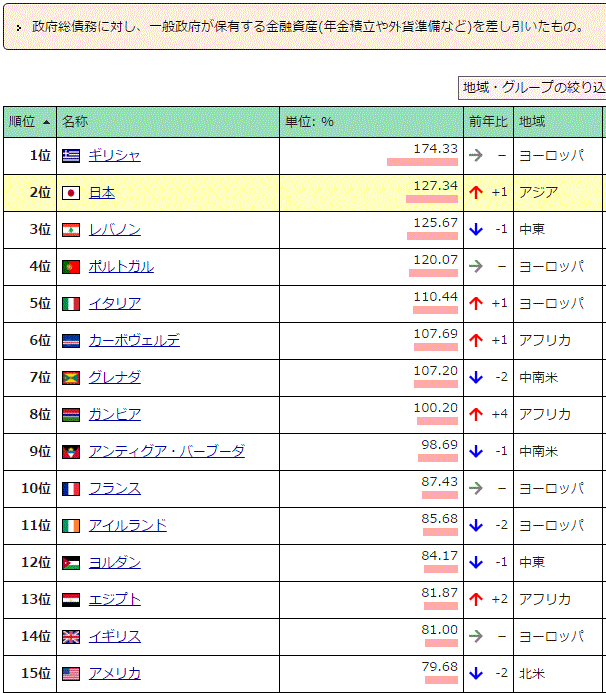606x693 pixels.
Task: Click gray right arrow in ギリシャ row
Action: tap(476, 155)
